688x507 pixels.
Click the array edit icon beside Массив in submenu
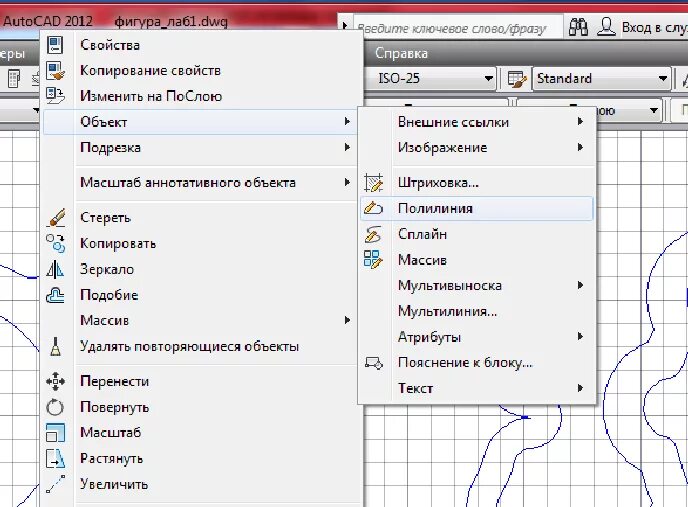point(373,259)
